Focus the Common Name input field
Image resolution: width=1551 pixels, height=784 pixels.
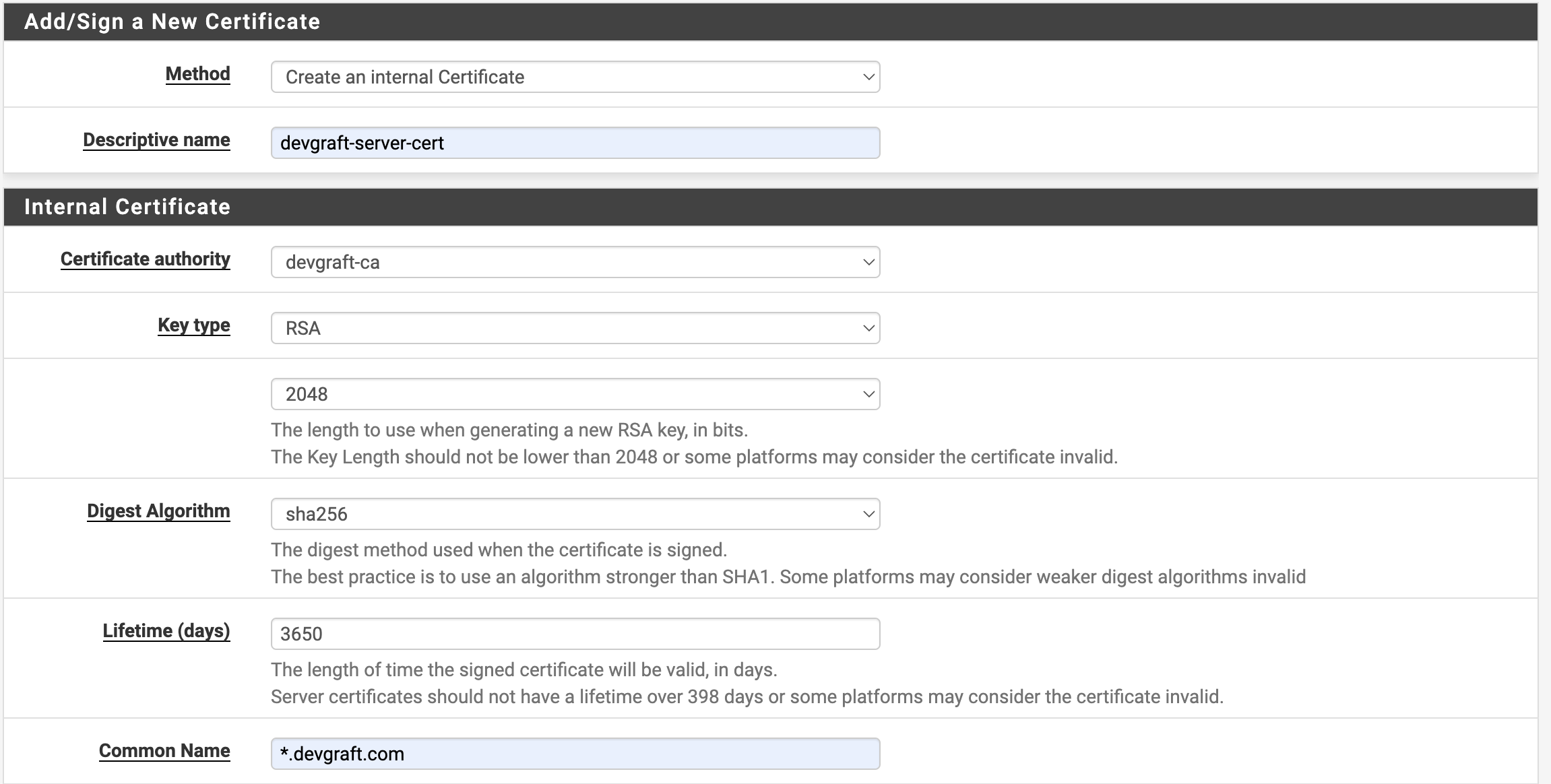575,754
